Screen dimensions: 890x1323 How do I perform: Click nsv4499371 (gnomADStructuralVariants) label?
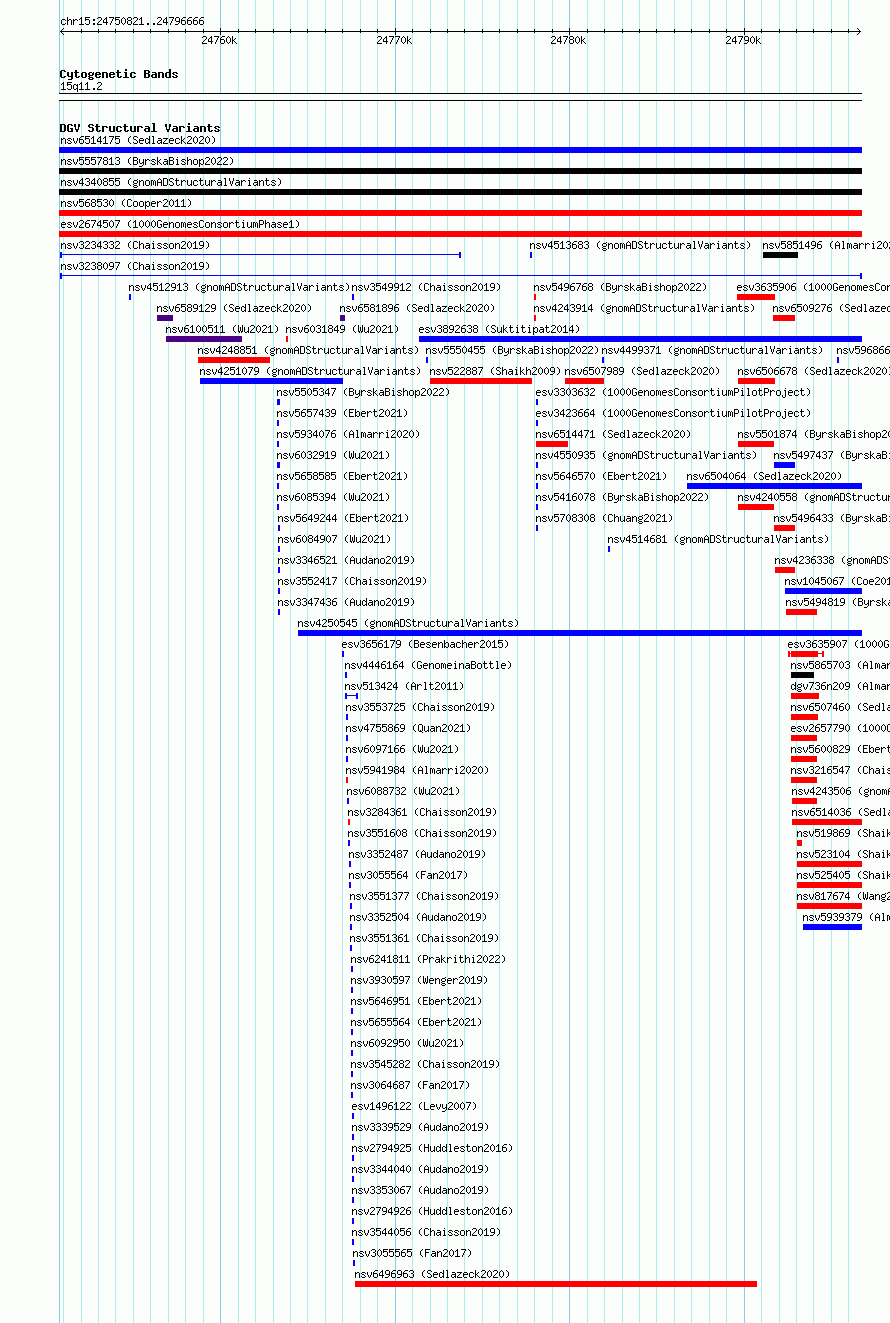point(712,350)
